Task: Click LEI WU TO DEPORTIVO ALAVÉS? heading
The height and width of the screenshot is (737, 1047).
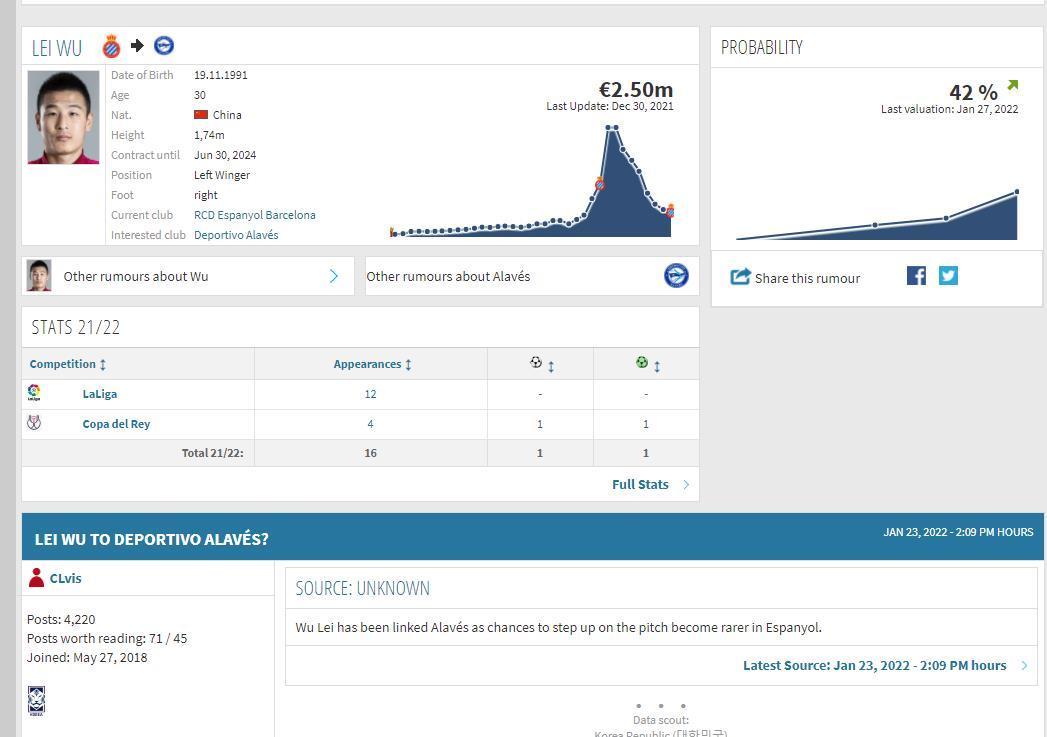Action: coord(152,539)
